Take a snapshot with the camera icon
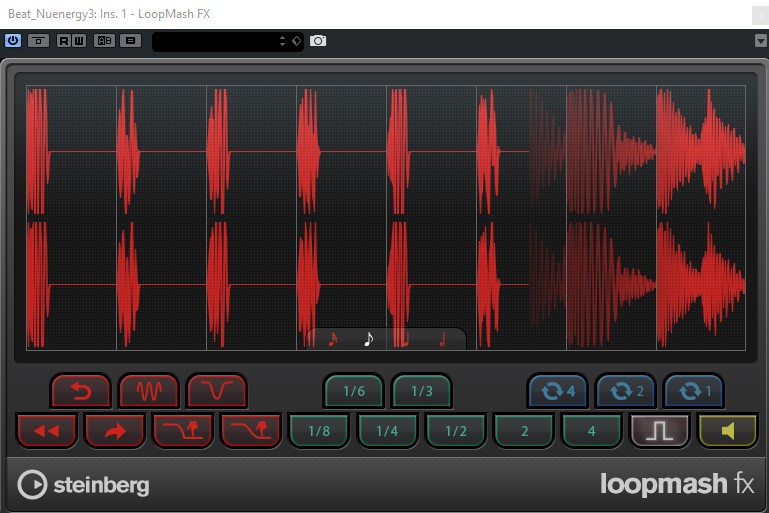The image size is (769, 513). pos(318,41)
